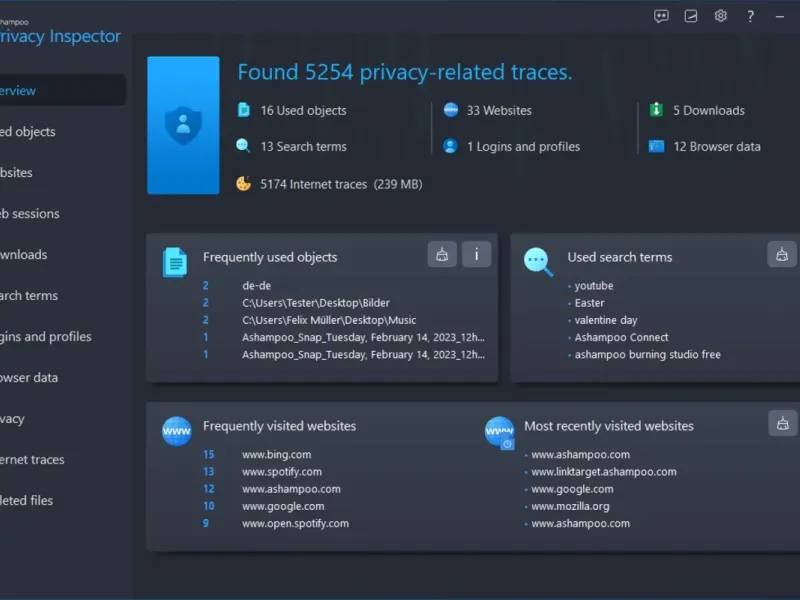
Task: Select www.google.com in most recently visited
Action: (x=572, y=489)
